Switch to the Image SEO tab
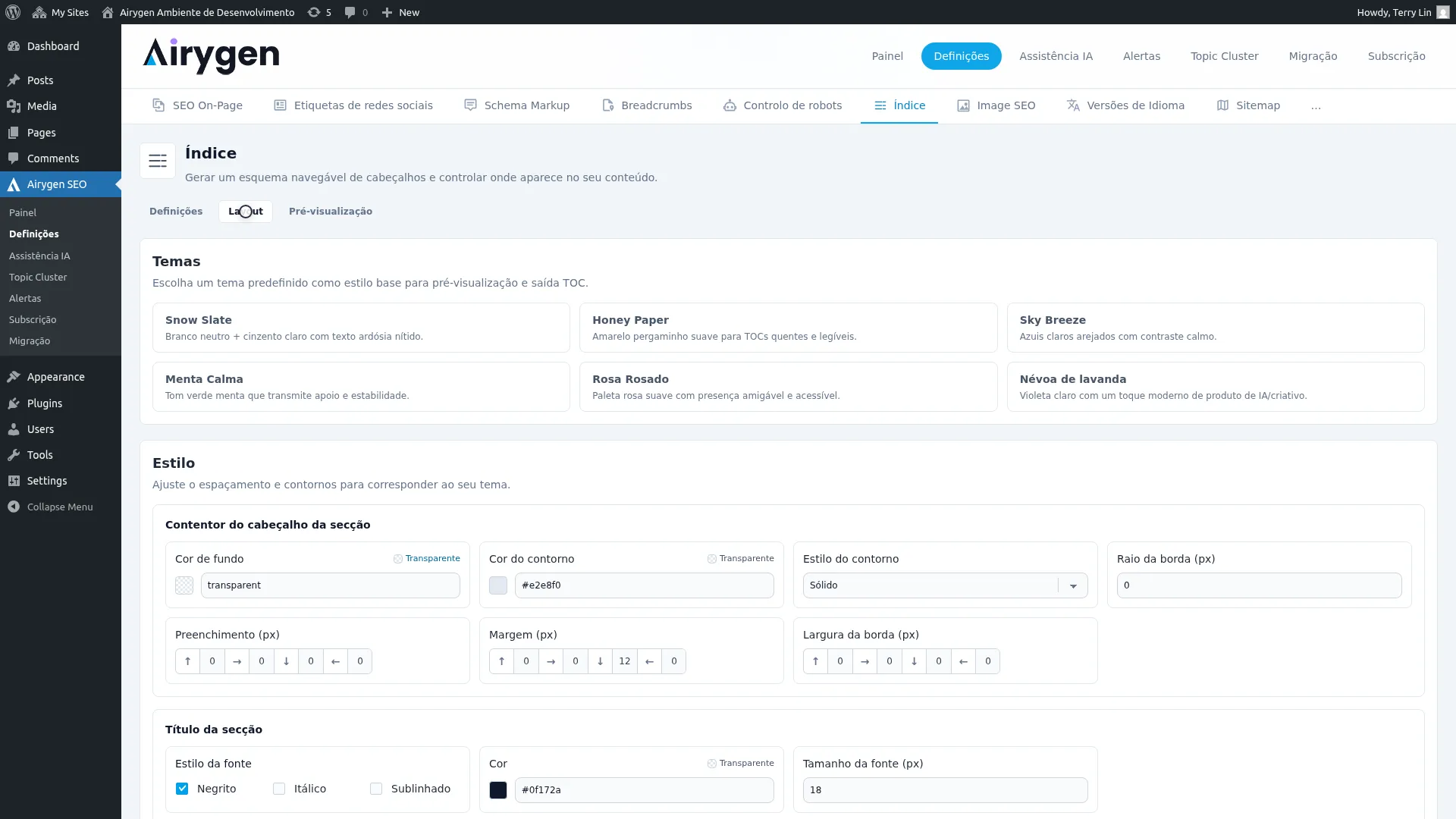The width and height of the screenshot is (1456, 819). point(996,105)
